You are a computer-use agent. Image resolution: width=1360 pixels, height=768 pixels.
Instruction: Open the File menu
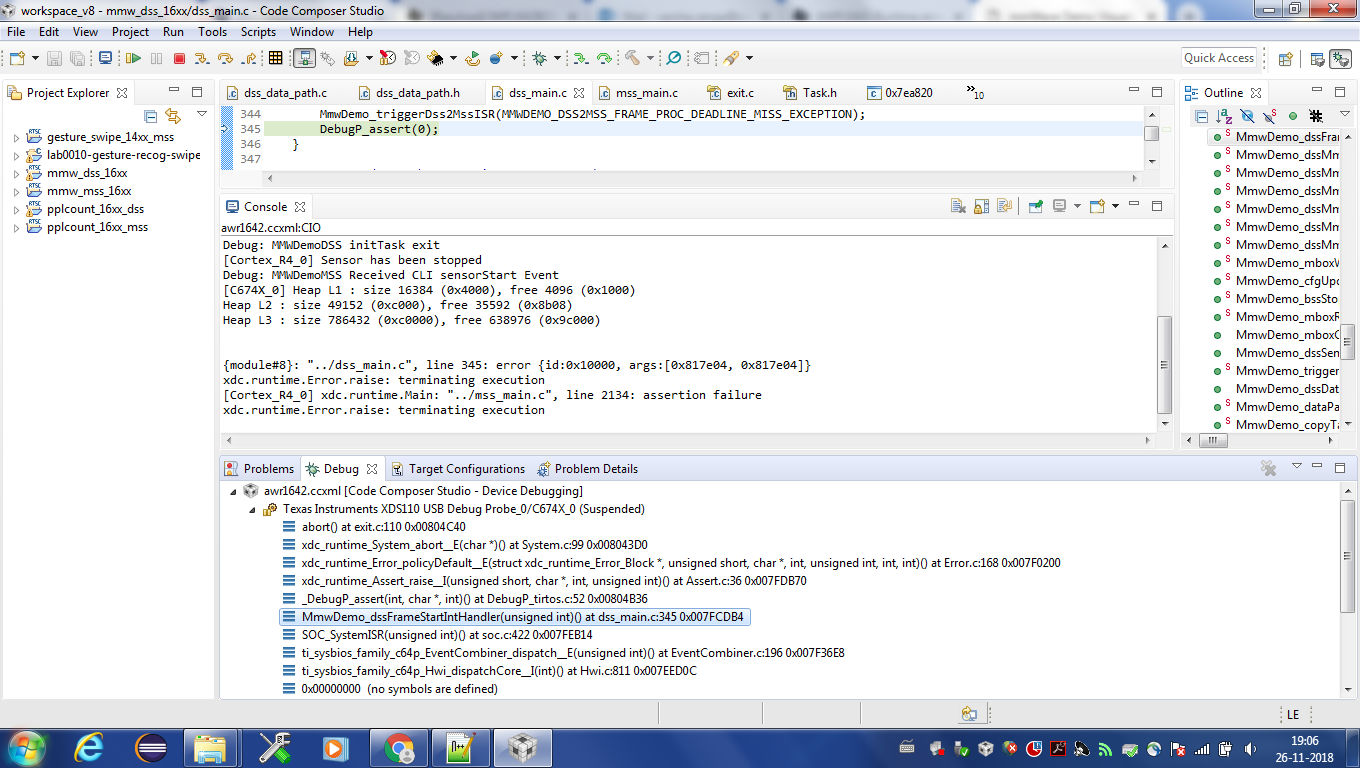point(16,32)
